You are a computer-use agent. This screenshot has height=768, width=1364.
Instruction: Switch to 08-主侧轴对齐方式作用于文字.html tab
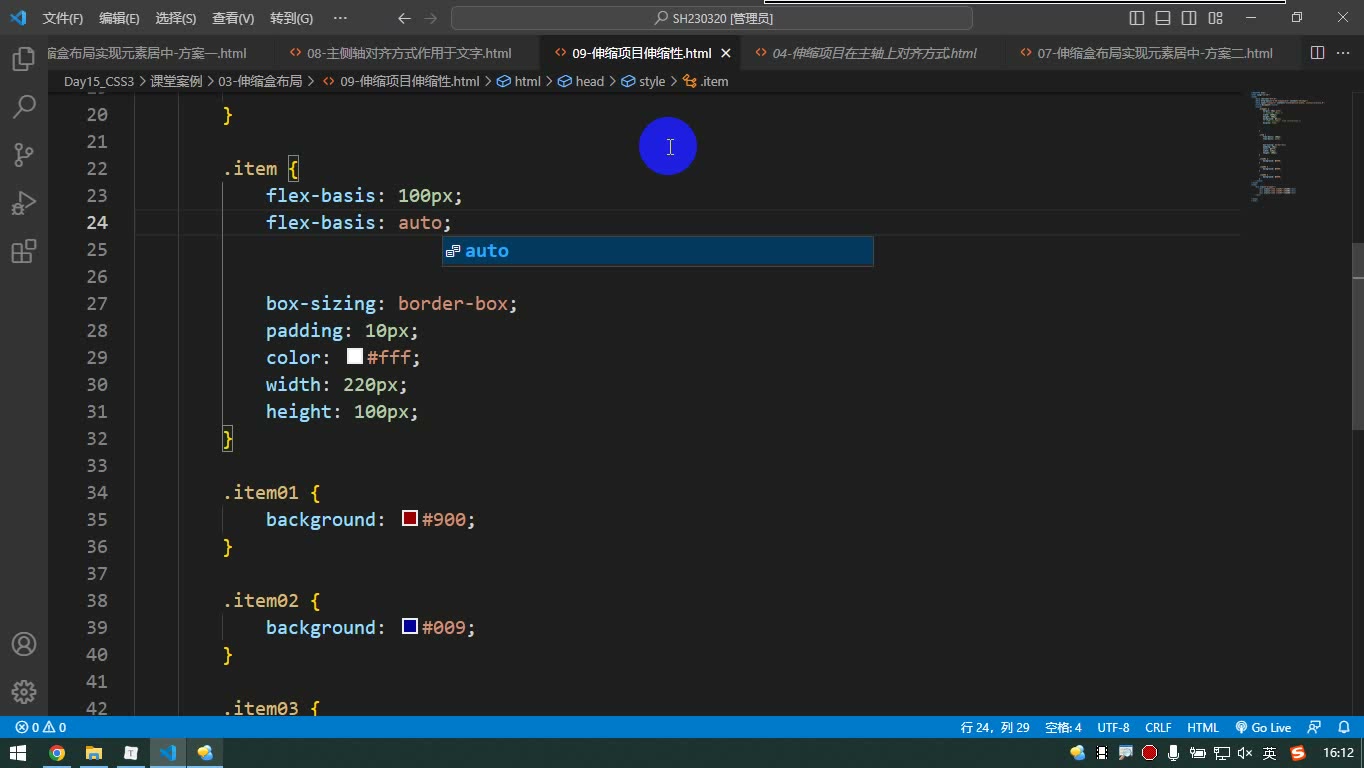(x=407, y=53)
